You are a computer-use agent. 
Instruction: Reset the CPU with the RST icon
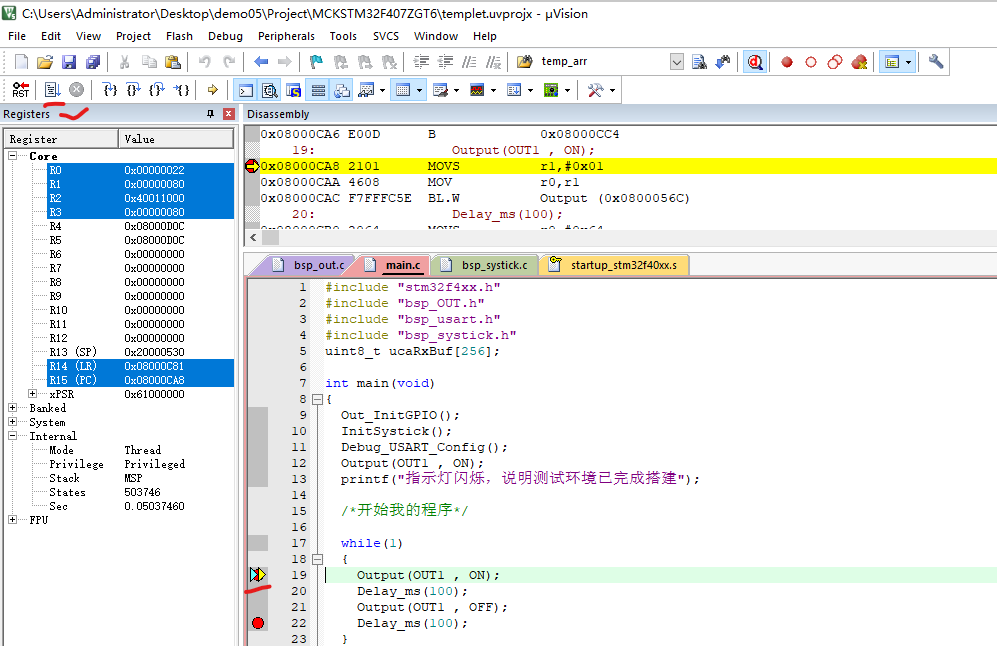[x=20, y=90]
